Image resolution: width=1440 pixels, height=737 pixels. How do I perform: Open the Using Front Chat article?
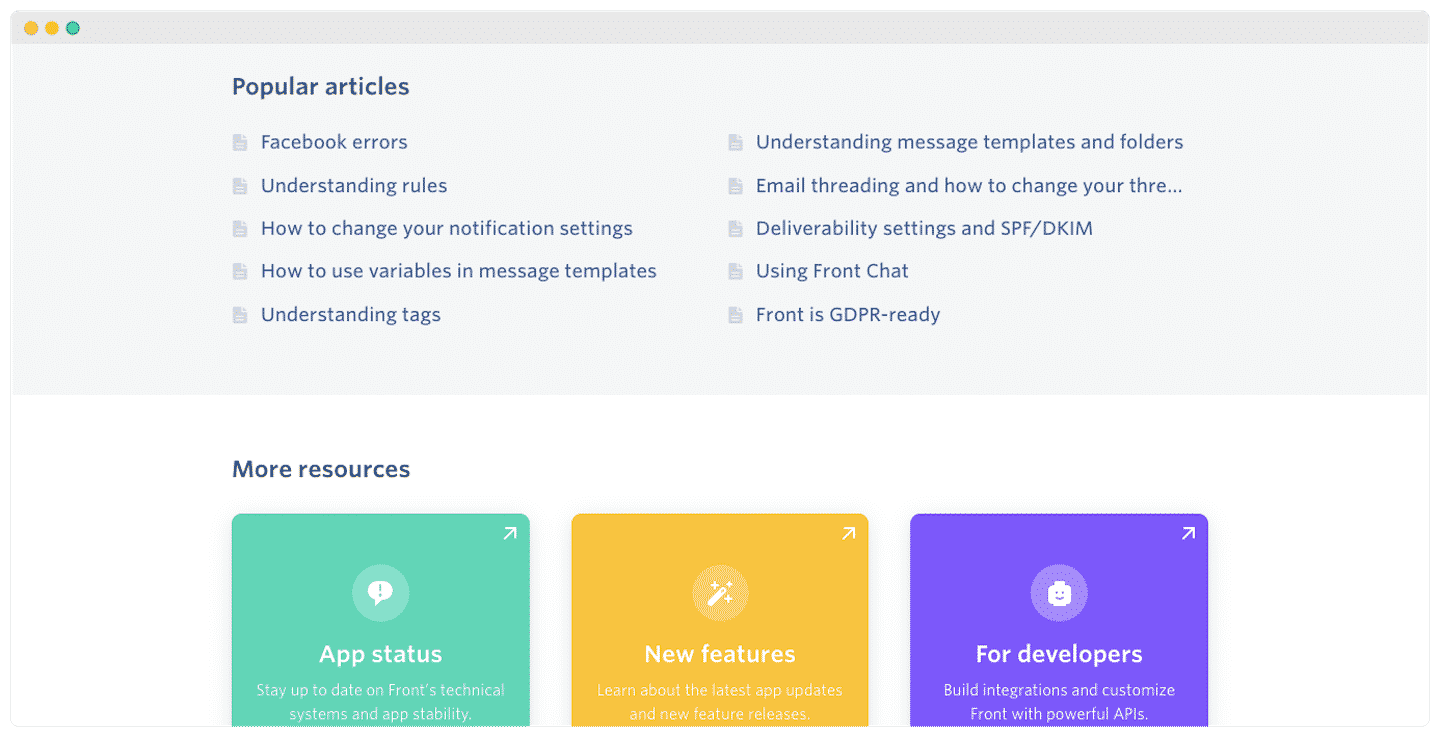coord(832,271)
